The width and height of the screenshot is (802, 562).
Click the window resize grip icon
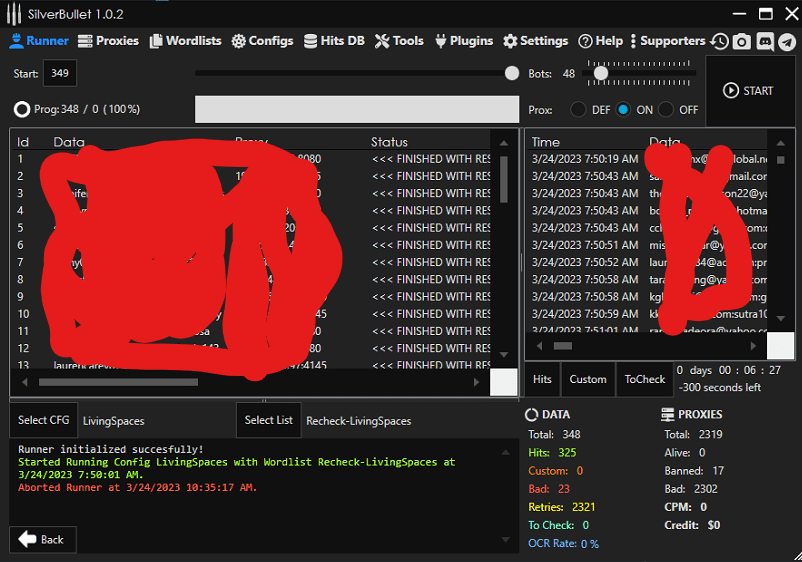click(x=796, y=556)
